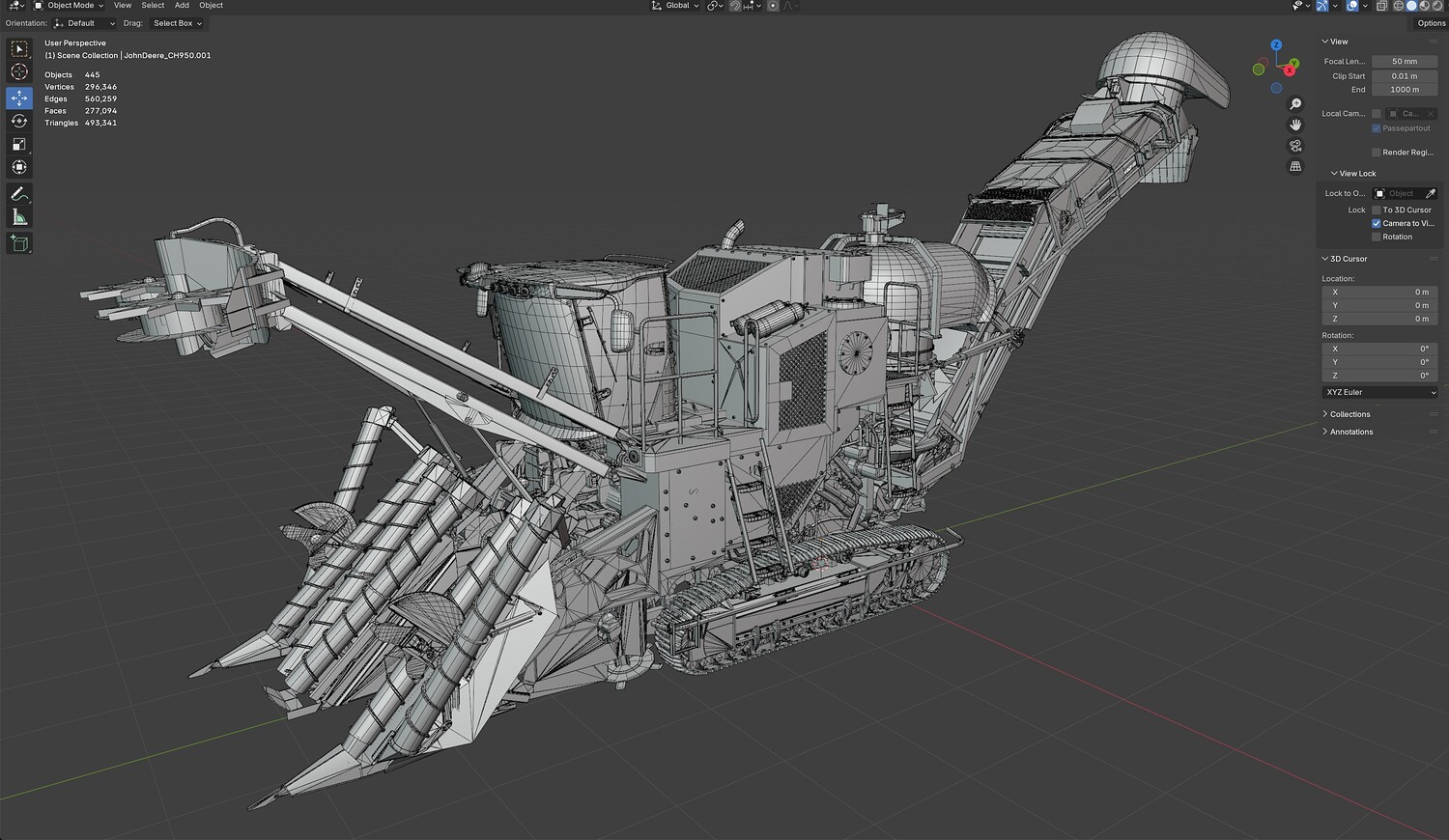This screenshot has width=1449, height=840.
Task: Check Lock To 3D Cursor
Action: pos(1377,210)
